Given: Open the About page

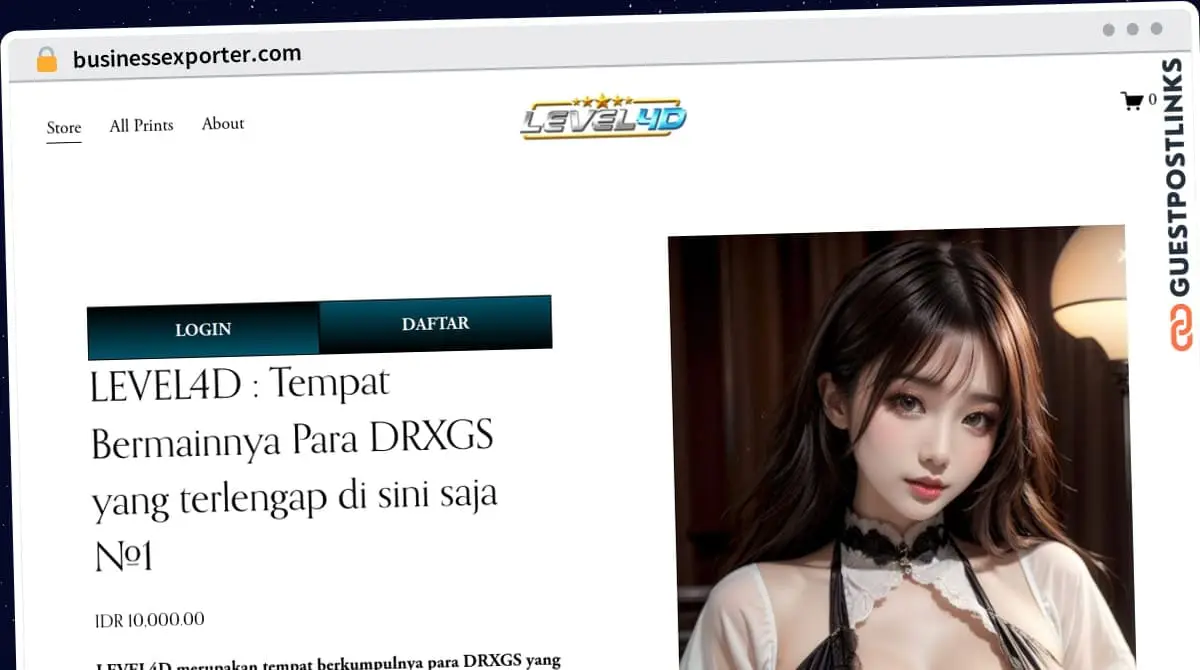Looking at the screenshot, I should 223,123.
